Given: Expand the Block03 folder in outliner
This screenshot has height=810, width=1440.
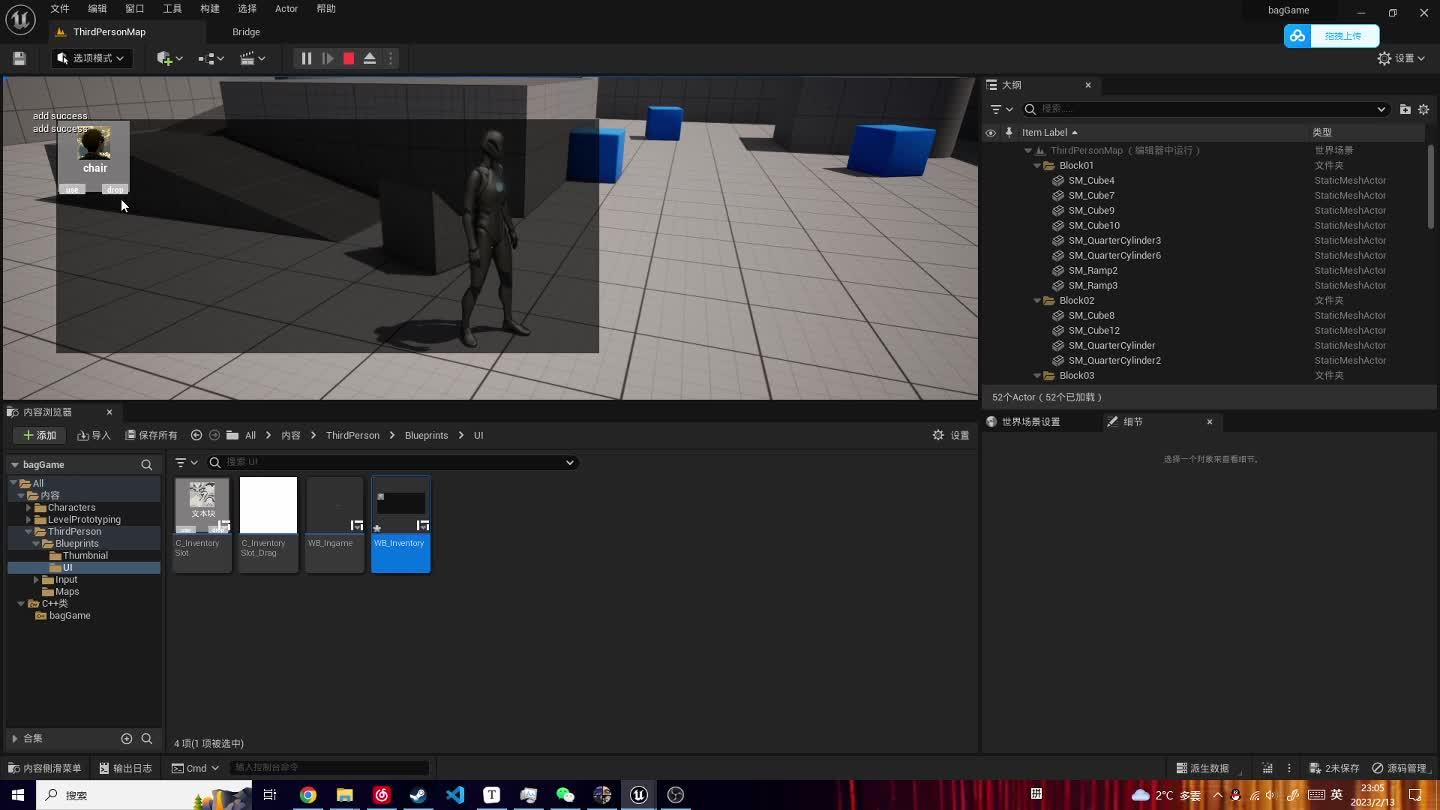Looking at the screenshot, I should (x=1037, y=375).
